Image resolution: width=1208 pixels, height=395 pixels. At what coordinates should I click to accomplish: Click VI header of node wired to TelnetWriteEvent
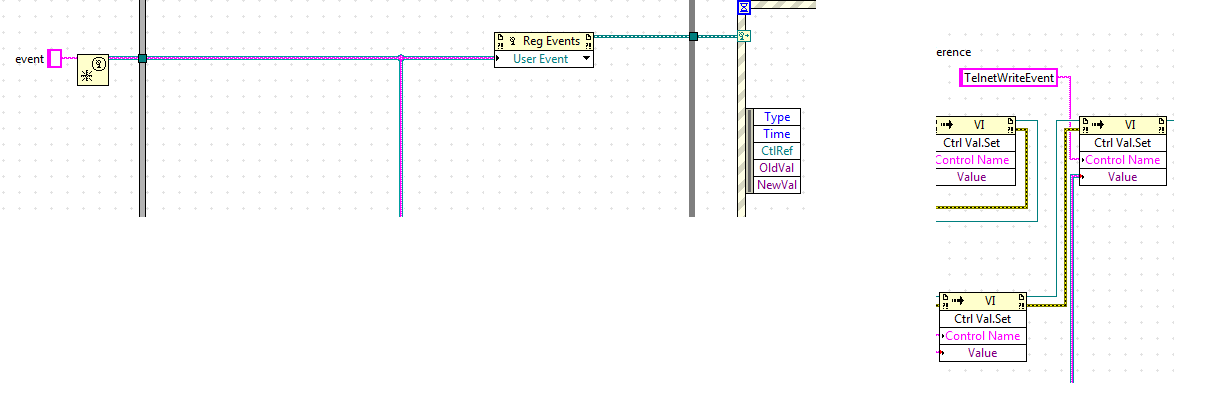point(1122,125)
